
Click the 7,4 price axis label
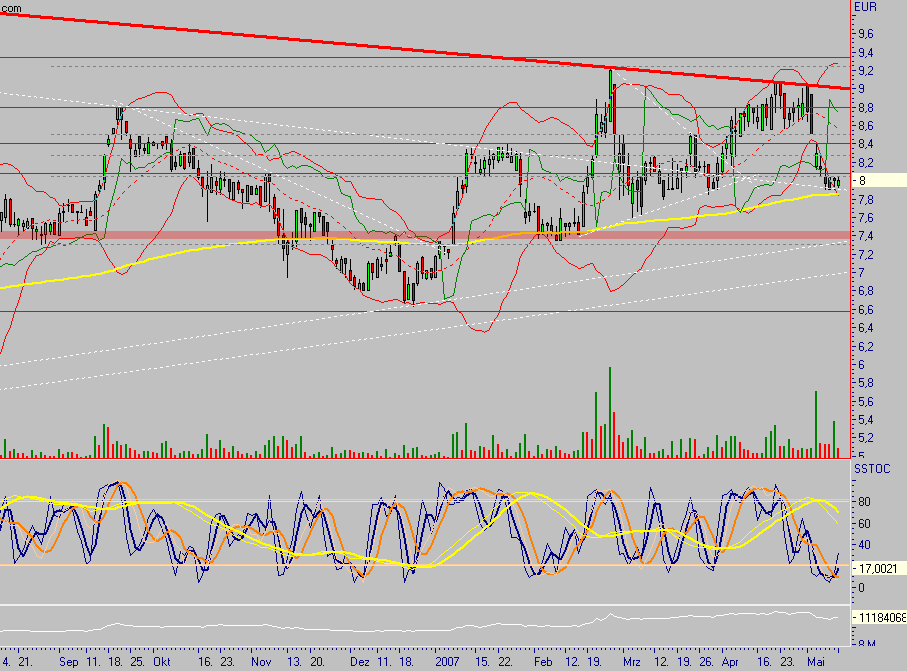[866, 236]
